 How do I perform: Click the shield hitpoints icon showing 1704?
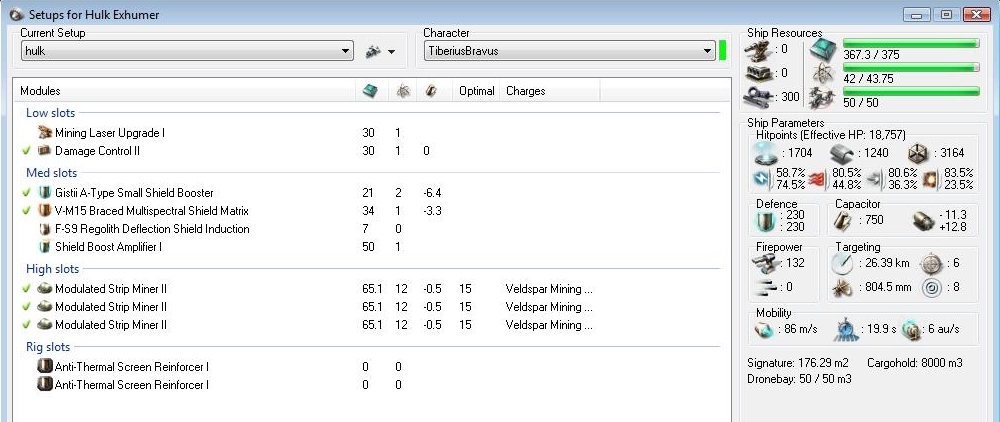point(765,152)
